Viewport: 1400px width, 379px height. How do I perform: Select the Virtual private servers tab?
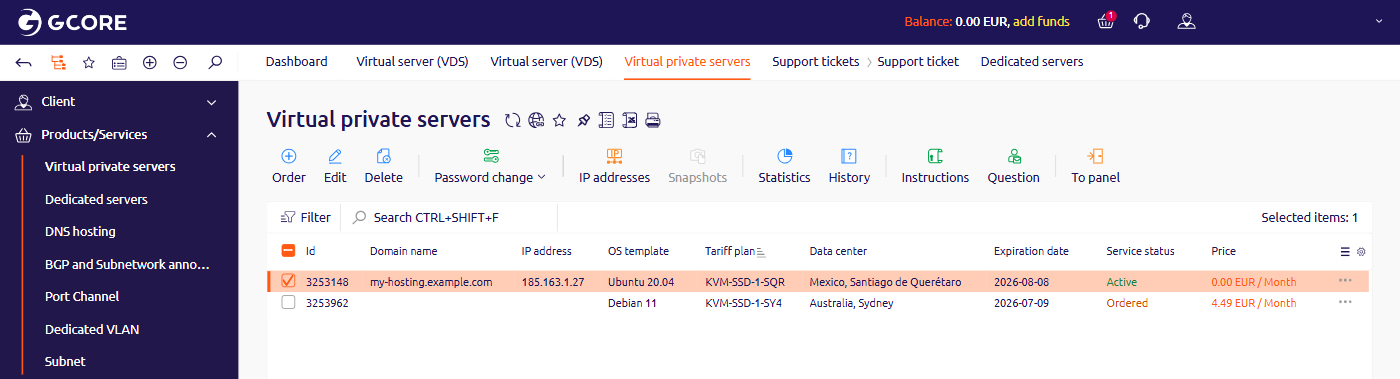click(x=687, y=62)
